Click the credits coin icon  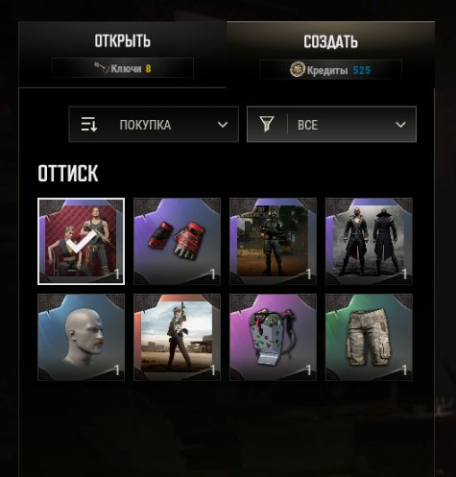coord(297,70)
